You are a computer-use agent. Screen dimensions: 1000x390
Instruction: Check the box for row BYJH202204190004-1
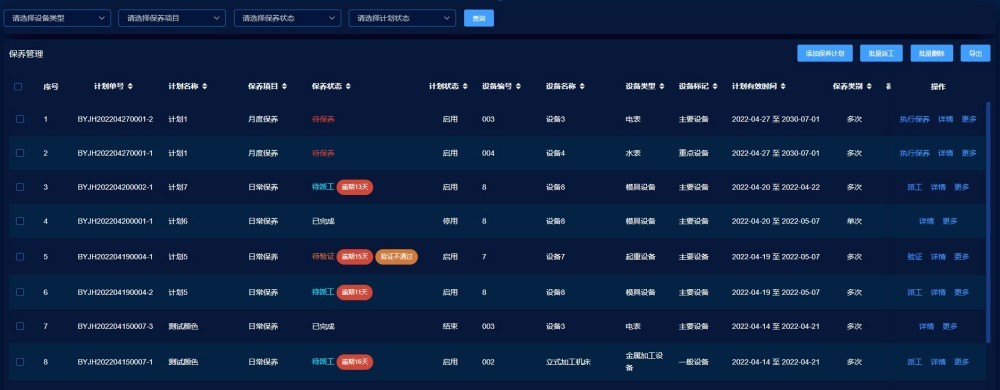[x=20, y=256]
